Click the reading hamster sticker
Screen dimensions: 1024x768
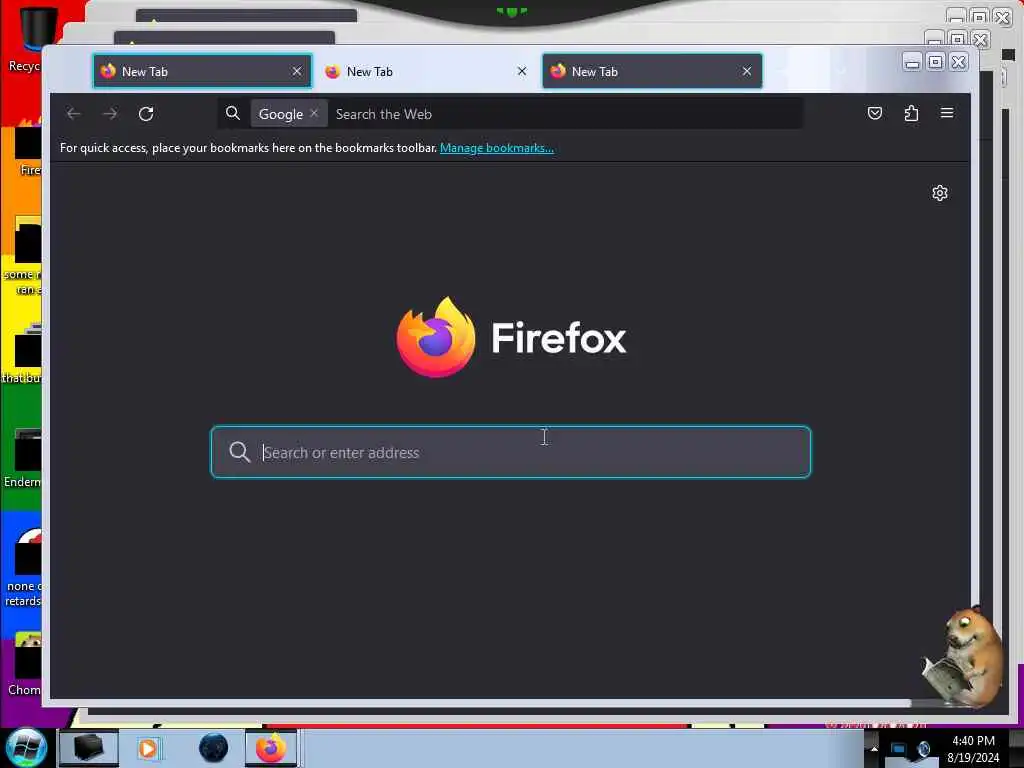(964, 658)
